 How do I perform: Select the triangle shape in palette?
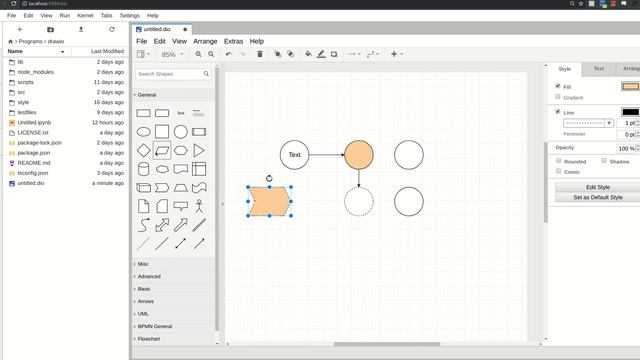tap(199, 151)
